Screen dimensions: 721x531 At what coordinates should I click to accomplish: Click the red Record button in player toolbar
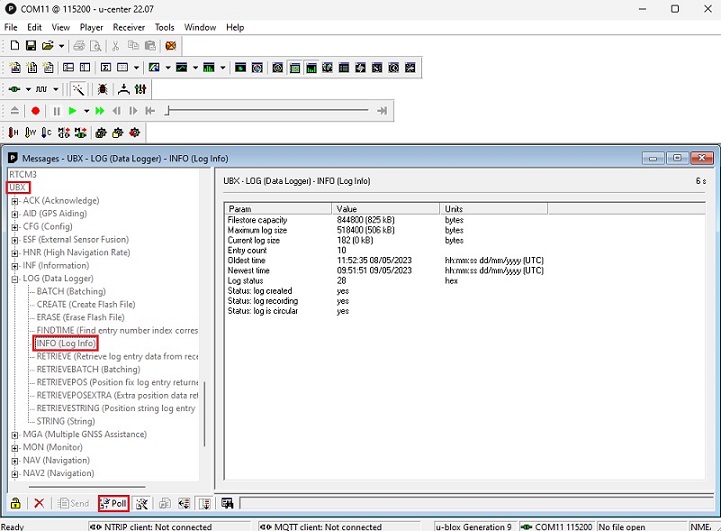tap(36, 111)
